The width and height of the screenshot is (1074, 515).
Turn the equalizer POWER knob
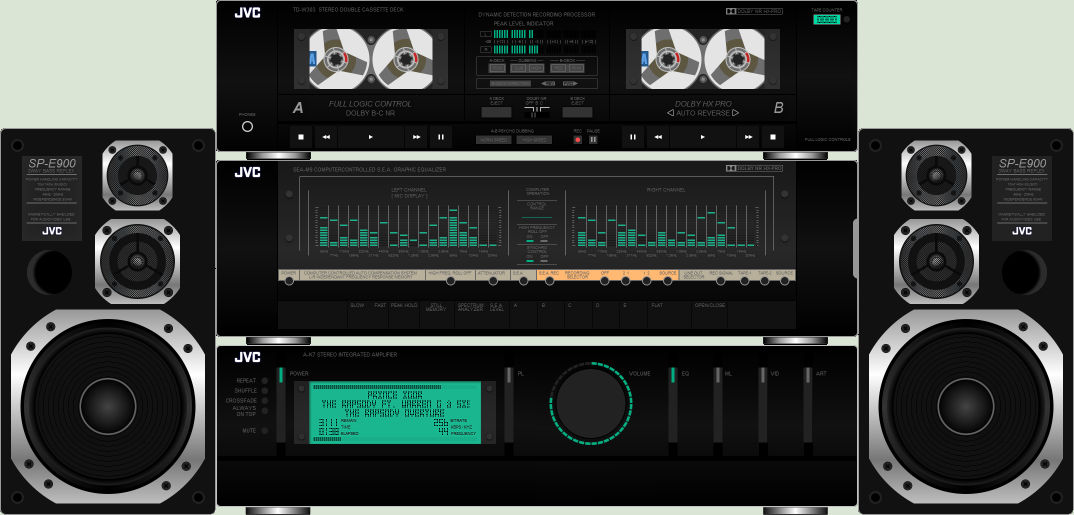pos(289,281)
